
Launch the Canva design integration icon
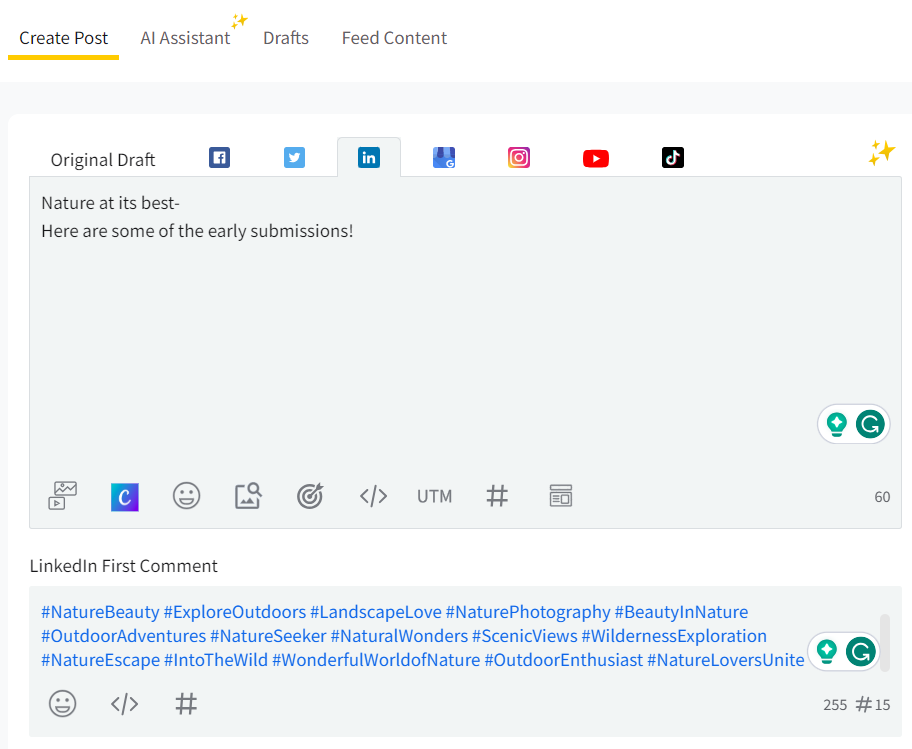(125, 496)
